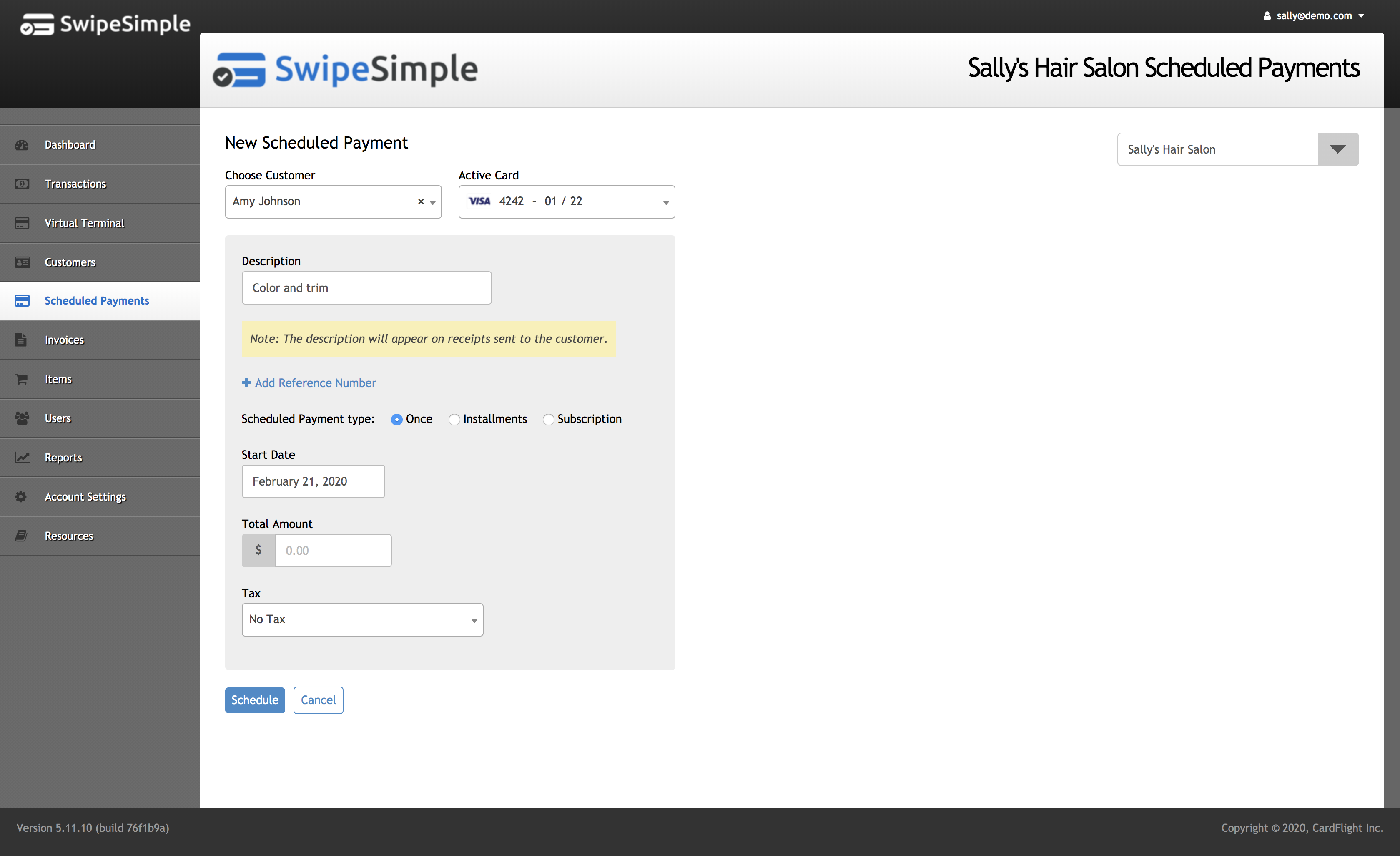Open Users via the people icon
1400x856 pixels.
point(22,418)
